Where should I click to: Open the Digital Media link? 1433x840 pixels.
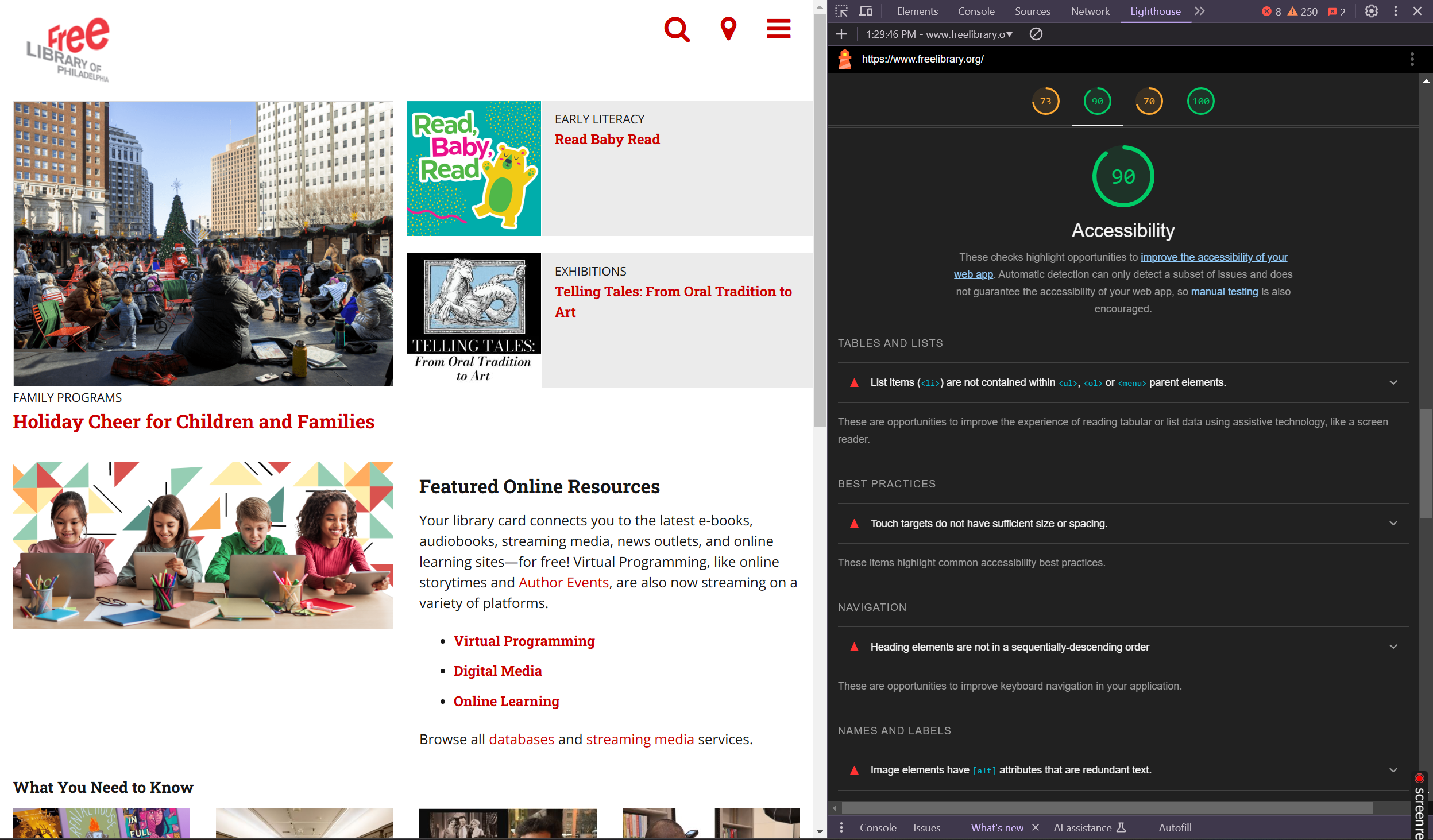click(497, 671)
